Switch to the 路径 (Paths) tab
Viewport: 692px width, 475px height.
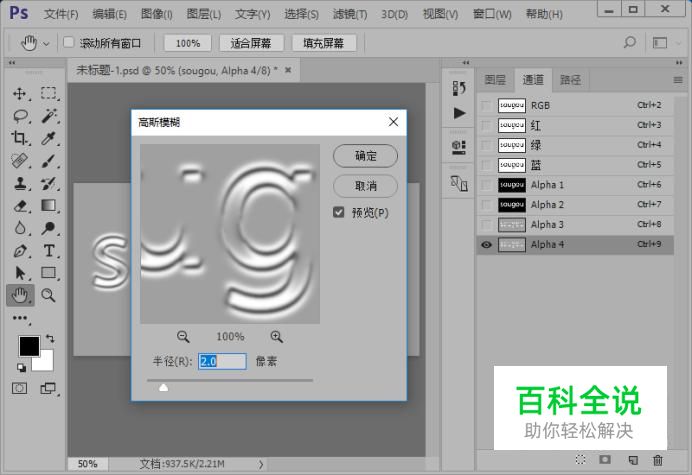click(570, 80)
